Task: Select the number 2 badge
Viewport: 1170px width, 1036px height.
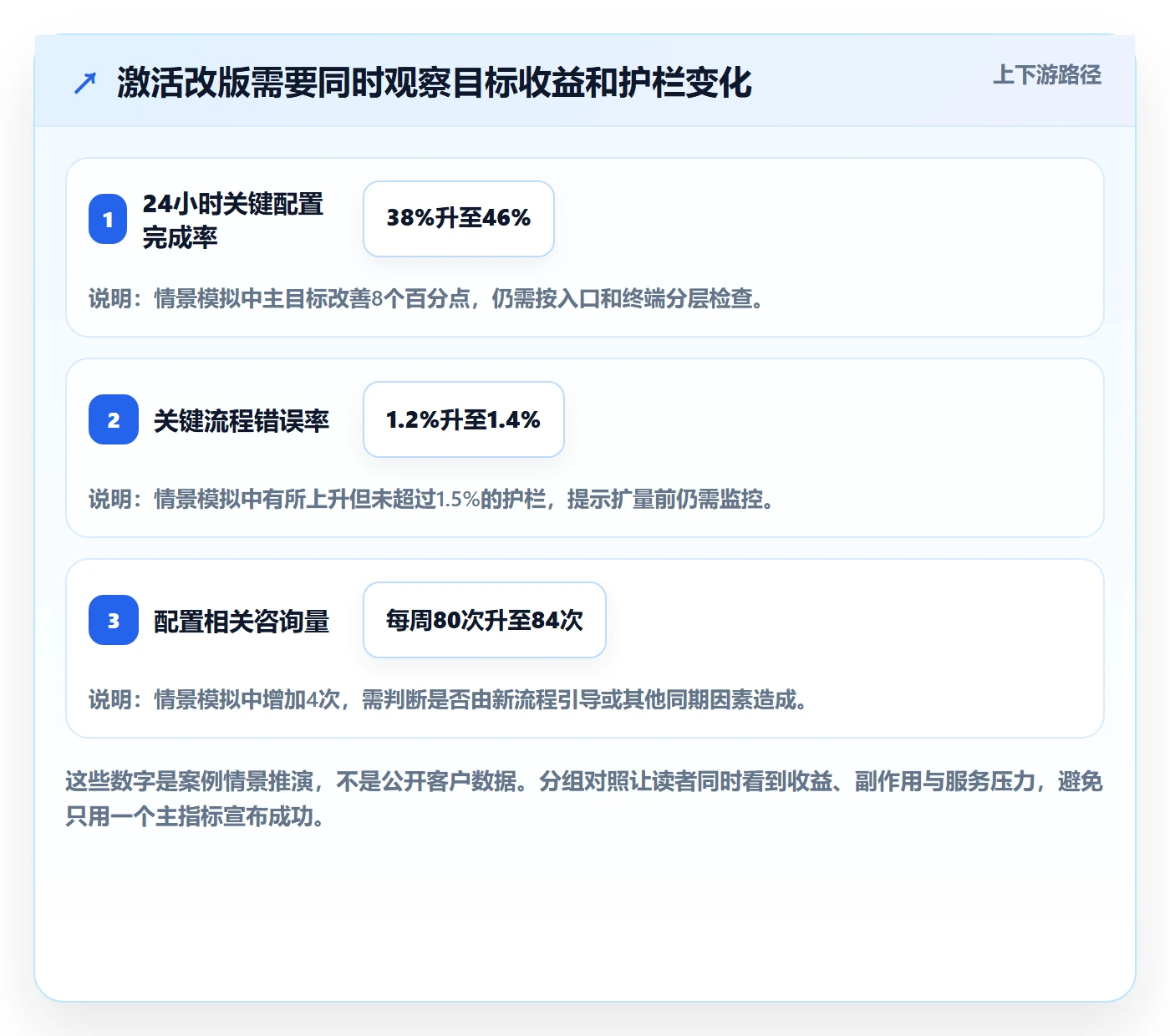Action: click(x=114, y=419)
